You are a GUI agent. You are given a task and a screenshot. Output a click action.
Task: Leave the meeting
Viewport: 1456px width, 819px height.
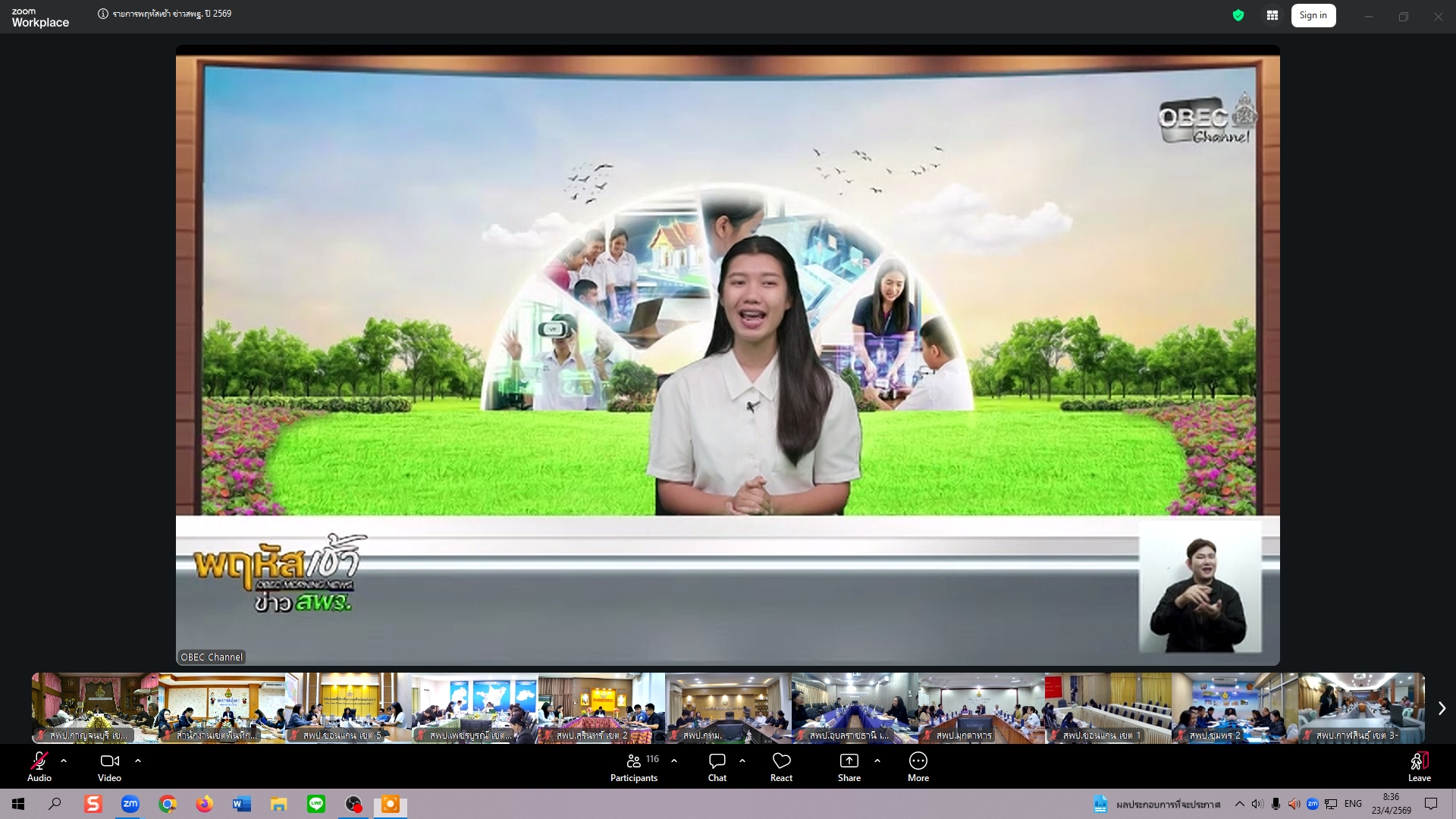pyautogui.click(x=1419, y=765)
